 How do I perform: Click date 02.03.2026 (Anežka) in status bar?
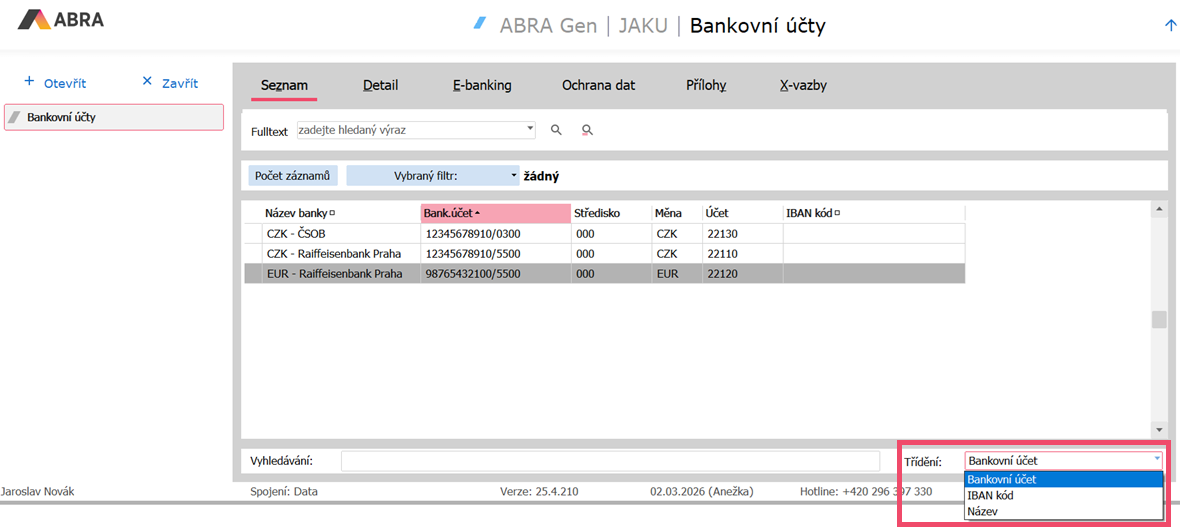[701, 492]
